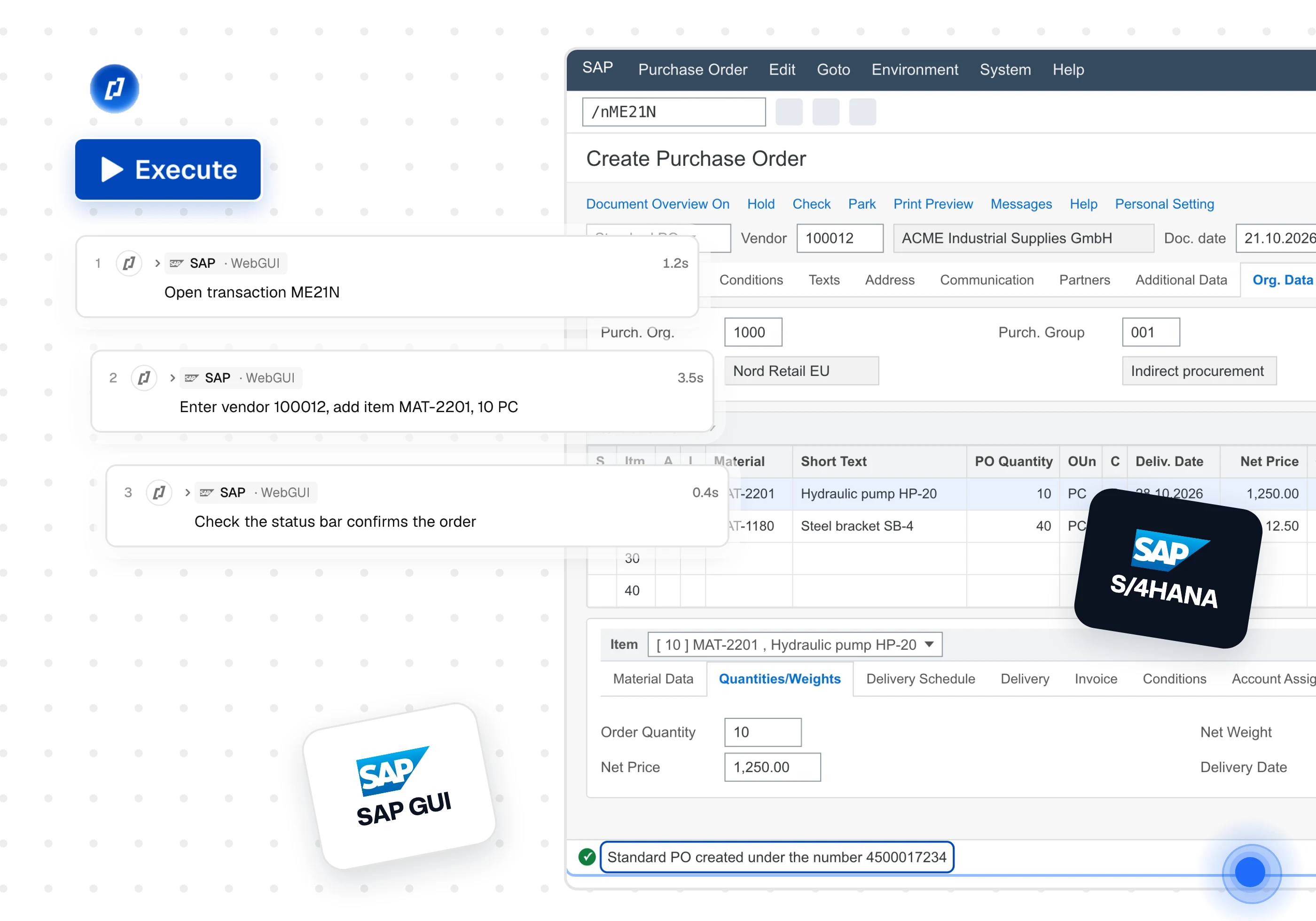Open the System menu
The image size is (1316, 921).
1005,70
